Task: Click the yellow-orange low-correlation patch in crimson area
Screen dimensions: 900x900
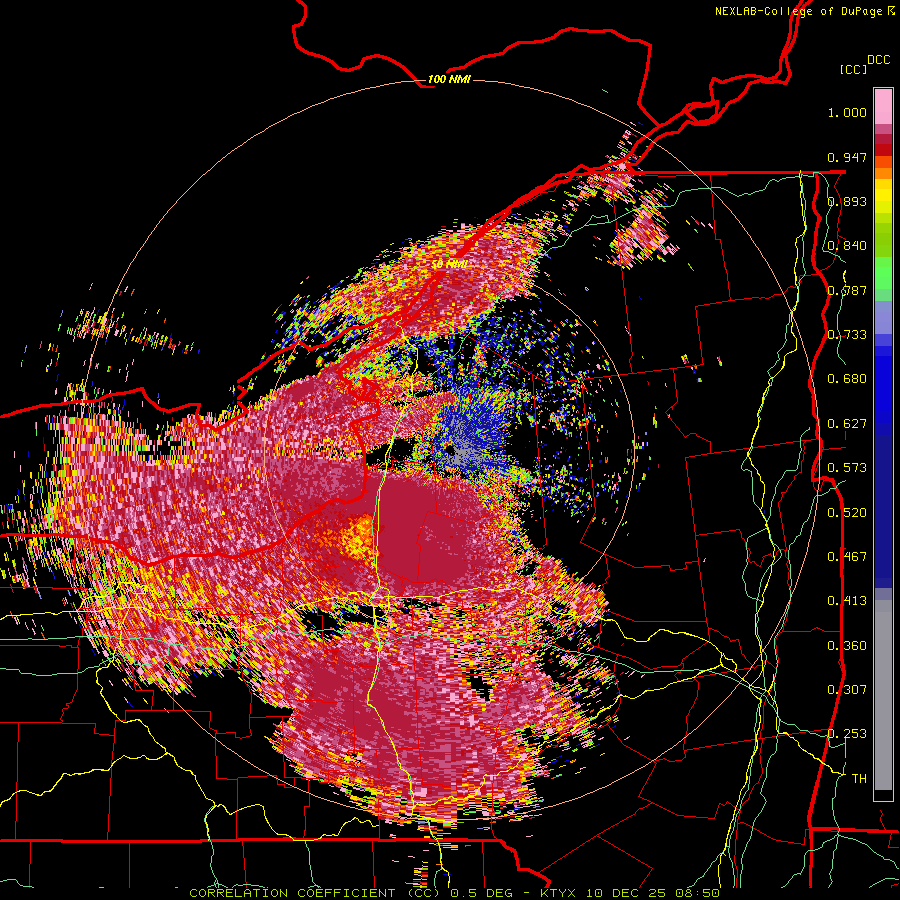Action: [x=360, y=537]
